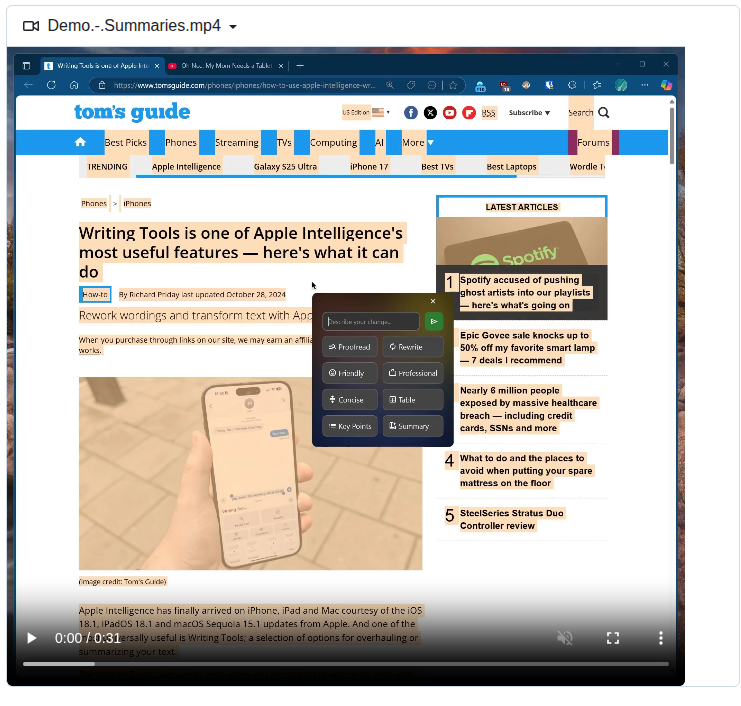The width and height of the screenshot is (741, 706).
Task: Unmute the video audio
Action: [x=565, y=638]
